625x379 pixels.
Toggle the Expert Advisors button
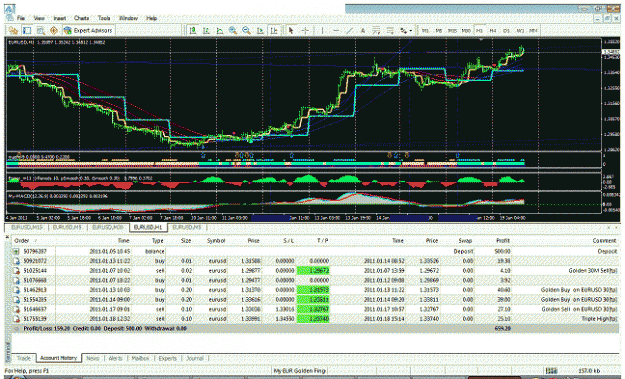[88, 30]
